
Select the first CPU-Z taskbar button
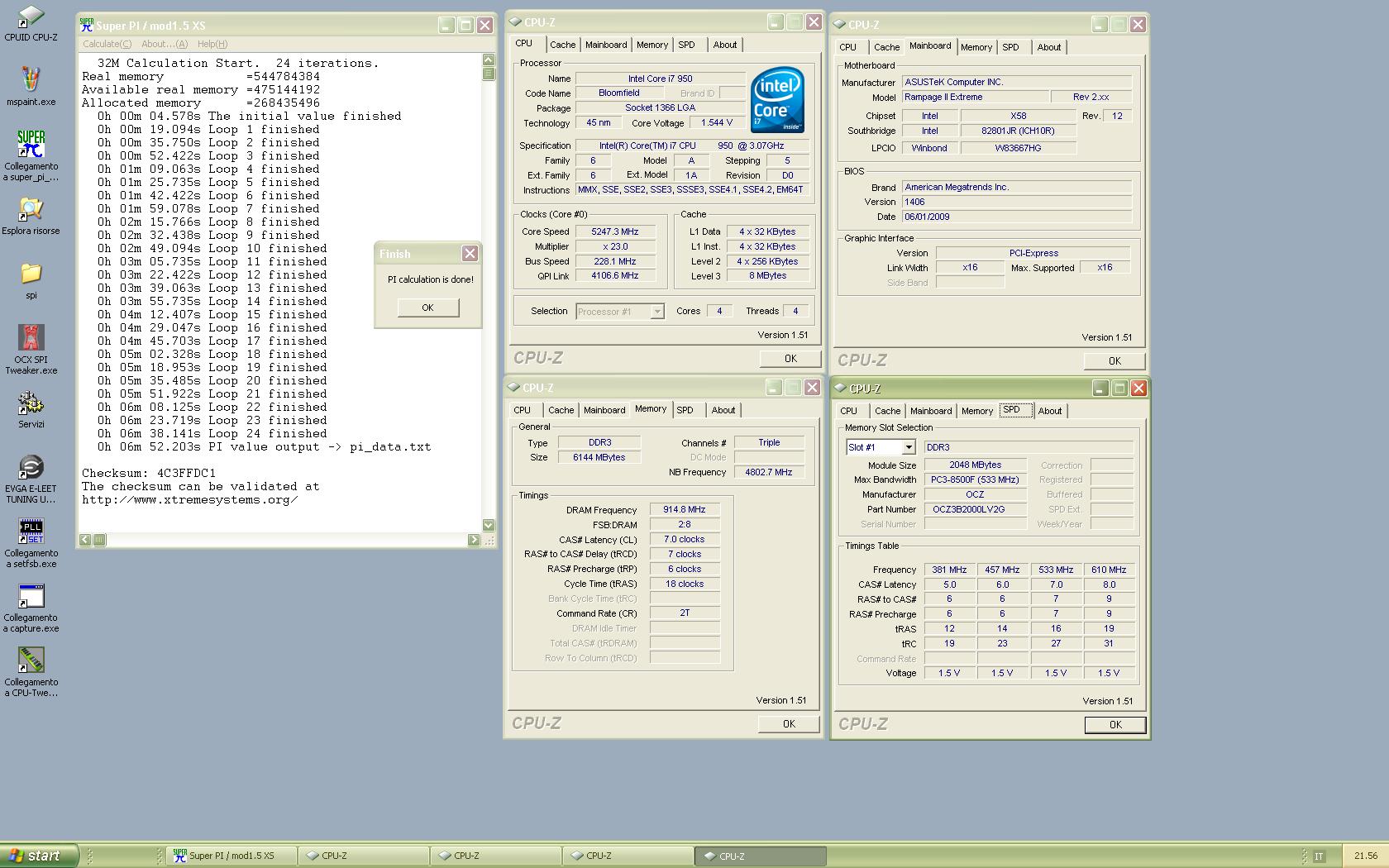363,856
